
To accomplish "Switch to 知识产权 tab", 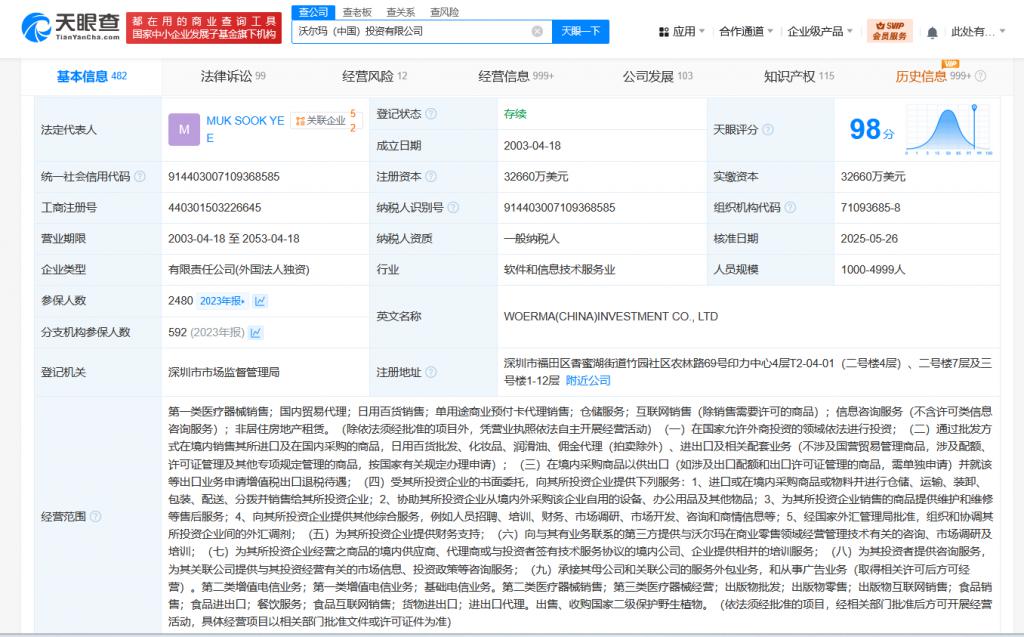I will coord(799,76).
